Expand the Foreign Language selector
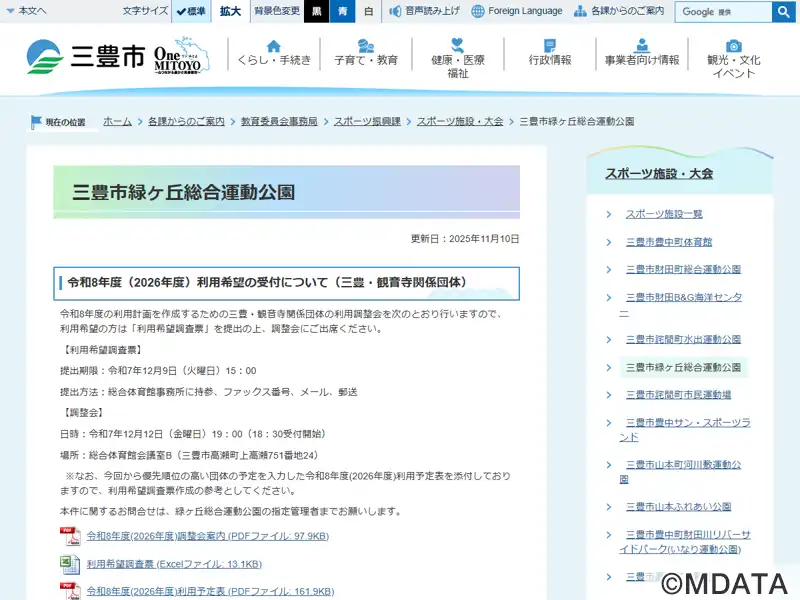The height and width of the screenshot is (600, 800). (517, 11)
